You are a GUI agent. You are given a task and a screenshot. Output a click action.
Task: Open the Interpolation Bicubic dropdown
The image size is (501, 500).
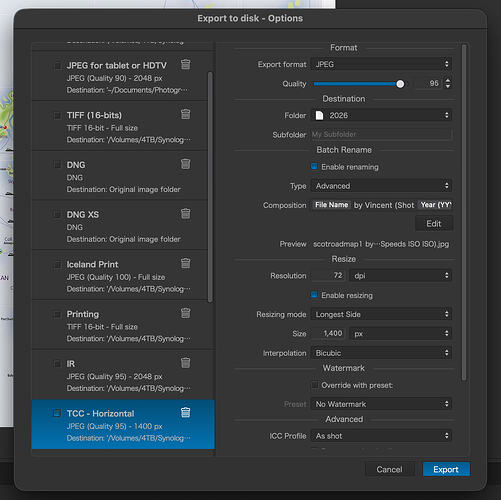(381, 353)
